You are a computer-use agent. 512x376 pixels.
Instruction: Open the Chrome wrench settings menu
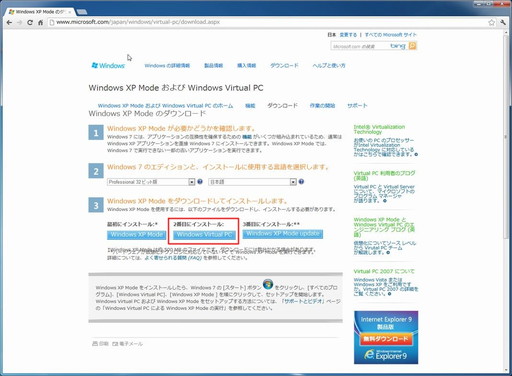click(503, 23)
